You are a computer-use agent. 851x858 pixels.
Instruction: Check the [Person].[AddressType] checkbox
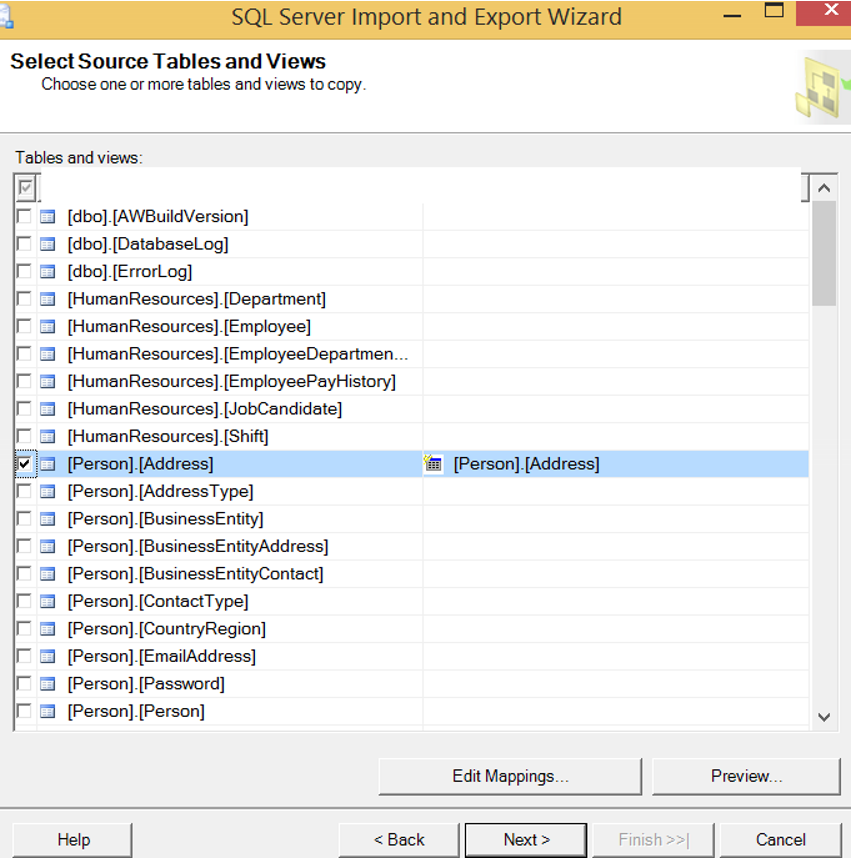[x=24, y=491]
